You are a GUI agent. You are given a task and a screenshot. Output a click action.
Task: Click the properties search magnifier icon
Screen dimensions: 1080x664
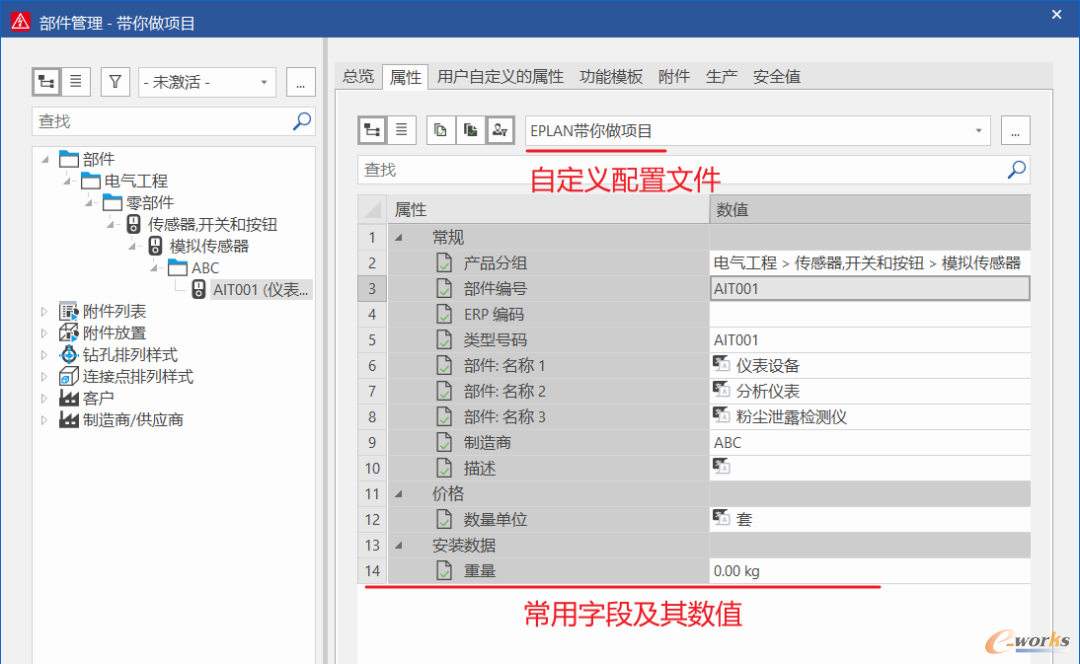(1017, 169)
